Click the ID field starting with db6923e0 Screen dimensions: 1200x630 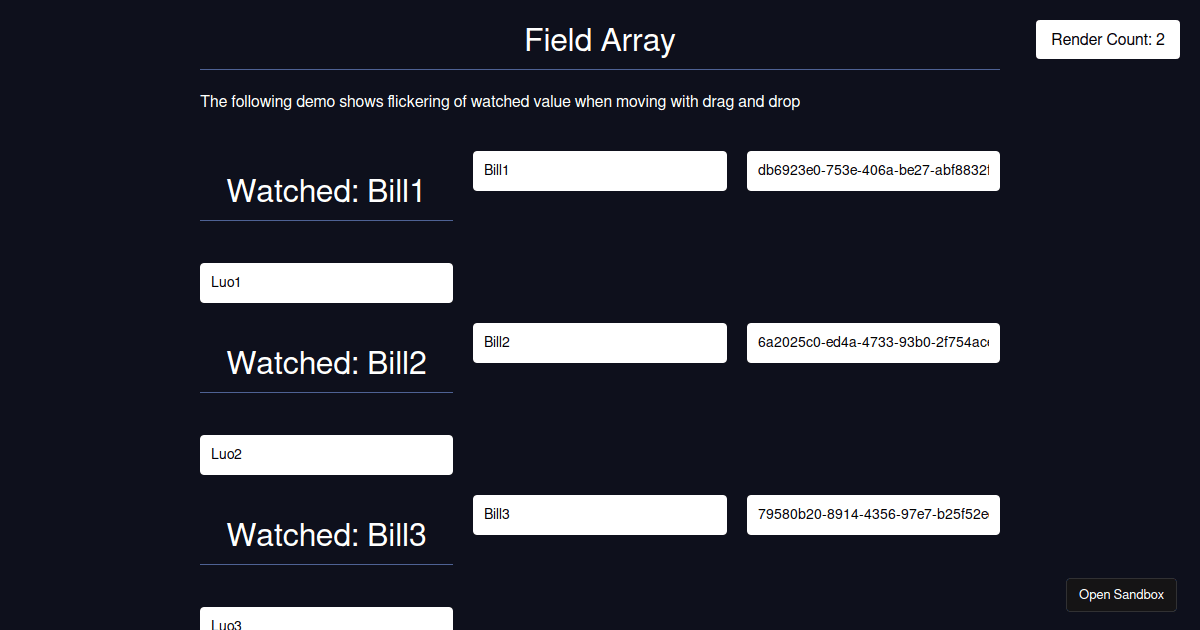coord(873,171)
